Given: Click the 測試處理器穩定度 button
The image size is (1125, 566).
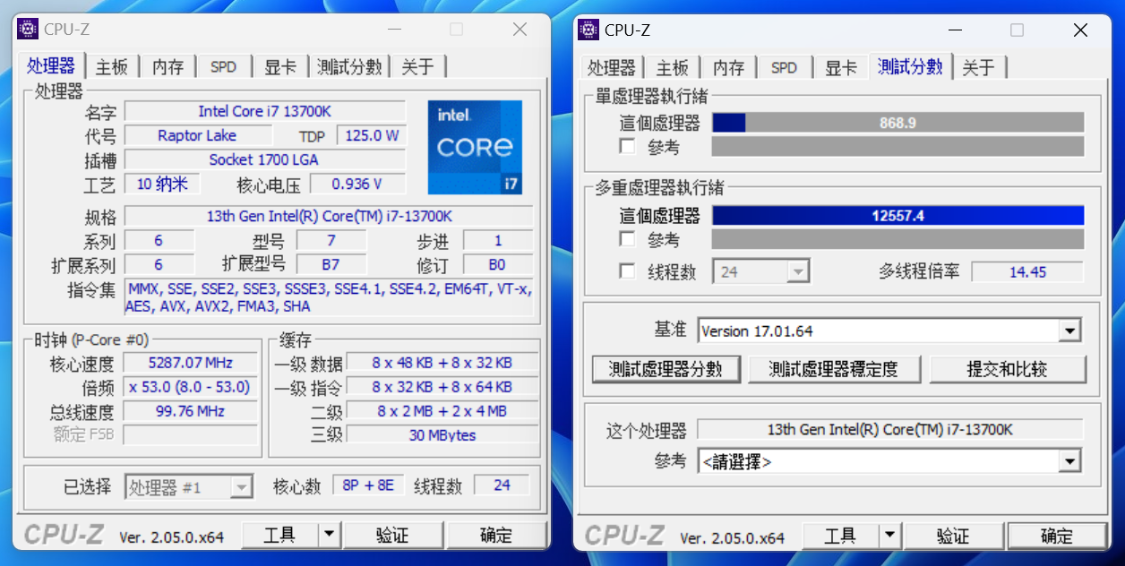Looking at the screenshot, I should point(833,369).
